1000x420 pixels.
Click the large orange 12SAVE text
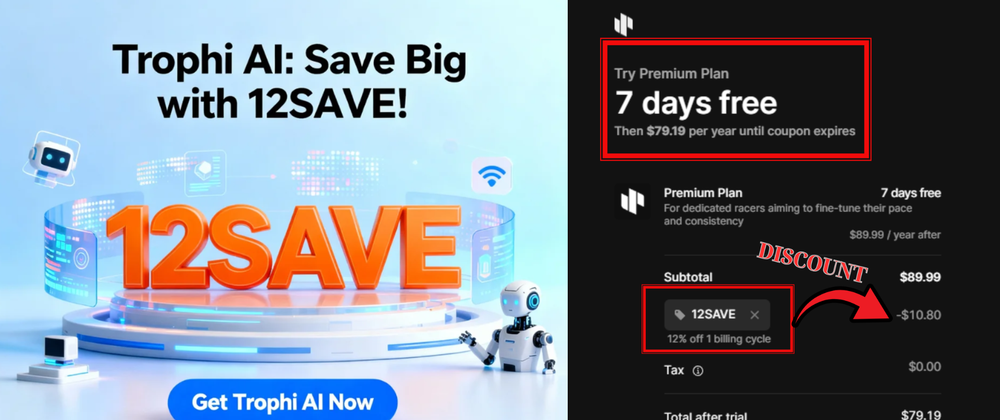tap(284, 249)
